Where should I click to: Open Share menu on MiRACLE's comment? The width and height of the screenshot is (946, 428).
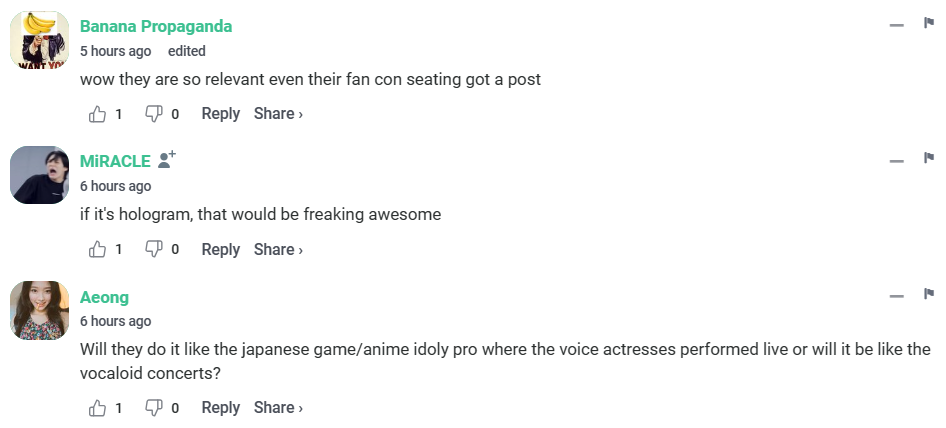click(x=278, y=250)
